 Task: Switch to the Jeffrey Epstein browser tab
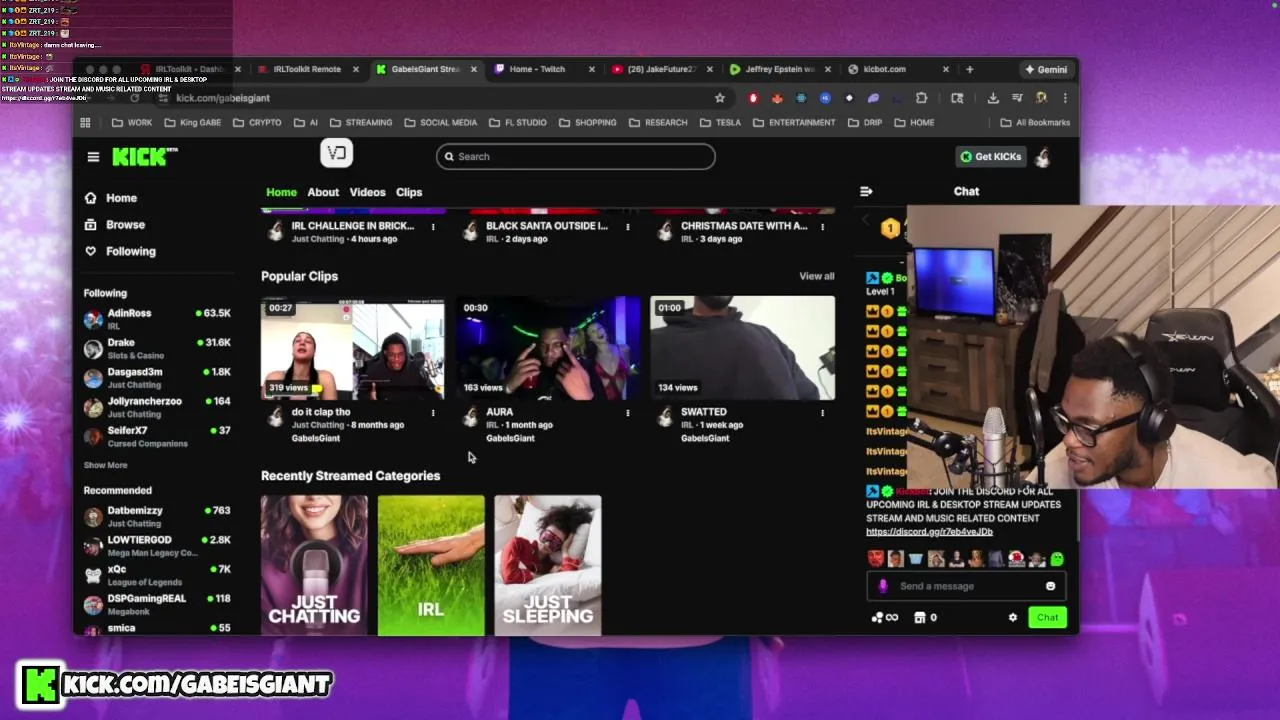coord(778,69)
